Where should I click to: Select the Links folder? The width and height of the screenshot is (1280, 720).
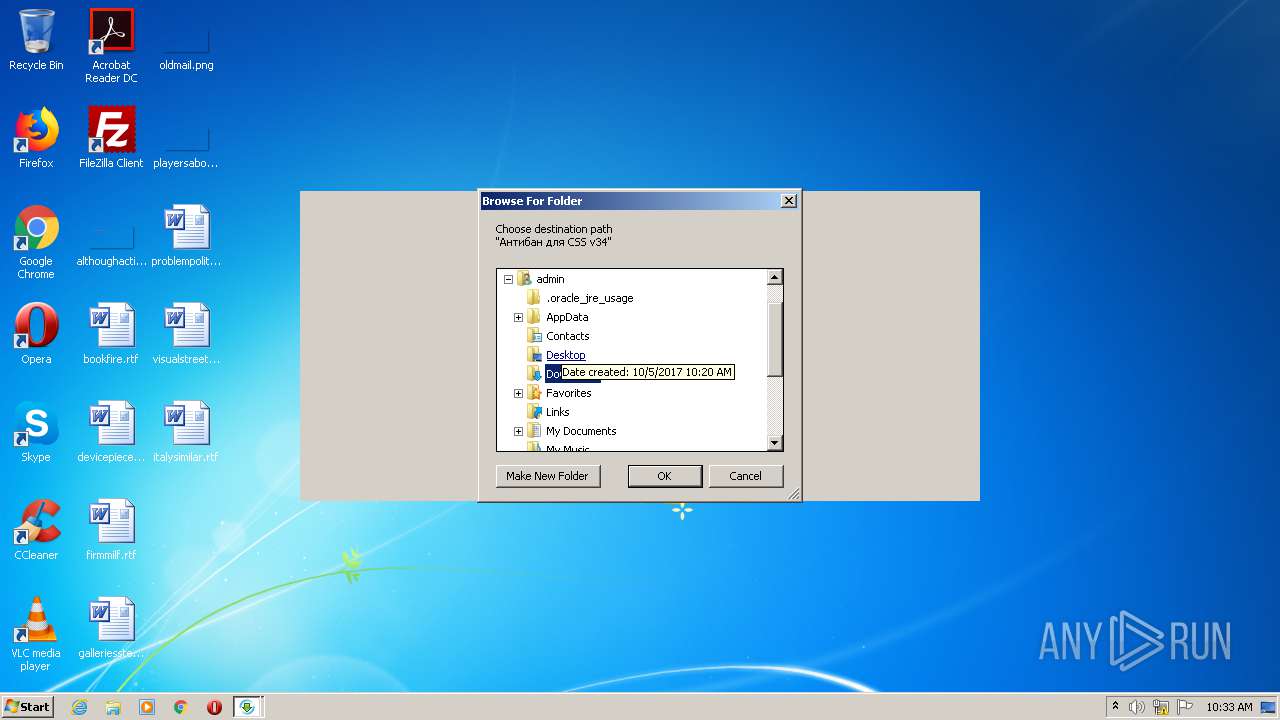click(x=557, y=412)
